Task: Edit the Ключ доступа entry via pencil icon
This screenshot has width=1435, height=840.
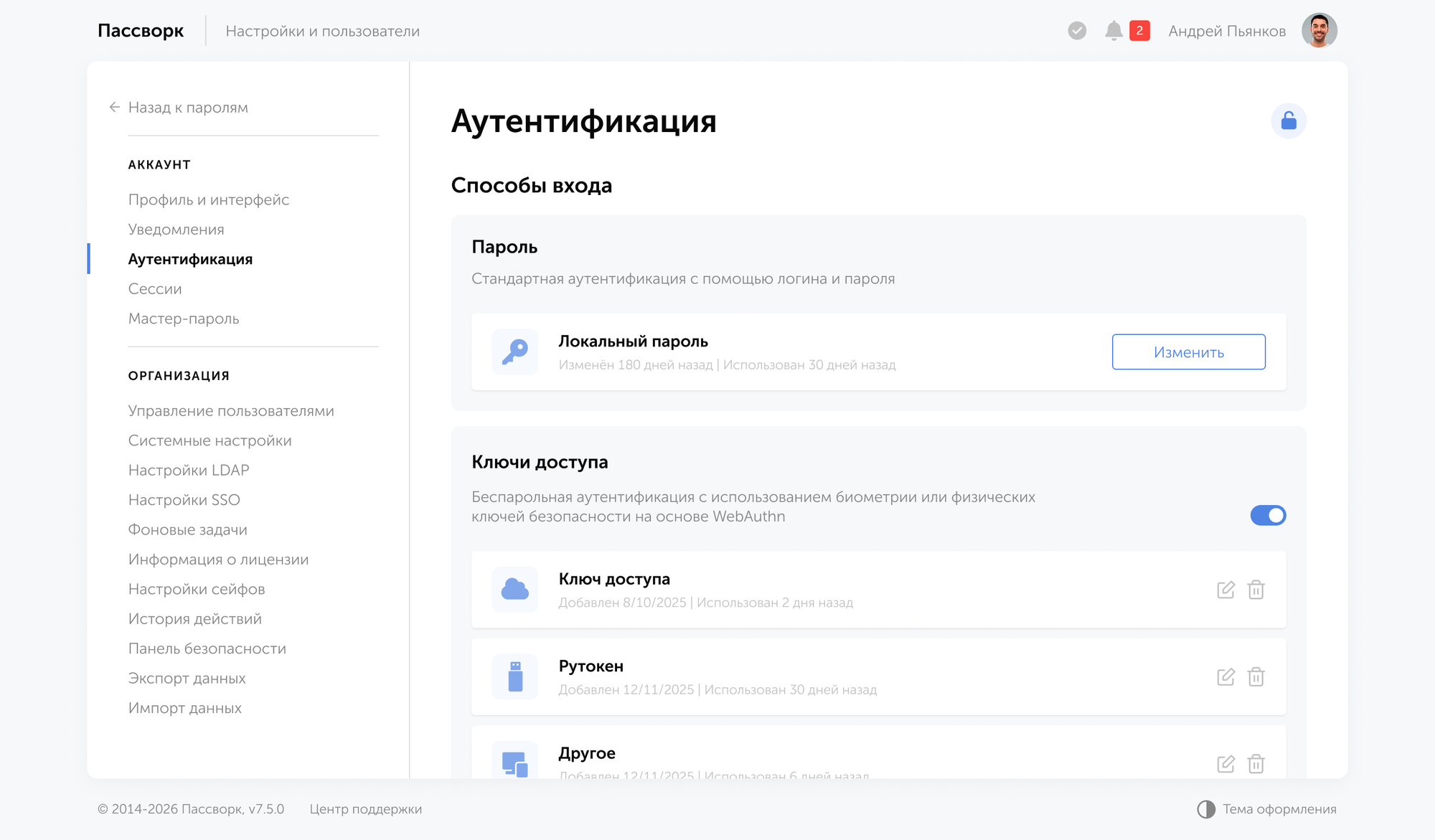Action: [x=1226, y=589]
